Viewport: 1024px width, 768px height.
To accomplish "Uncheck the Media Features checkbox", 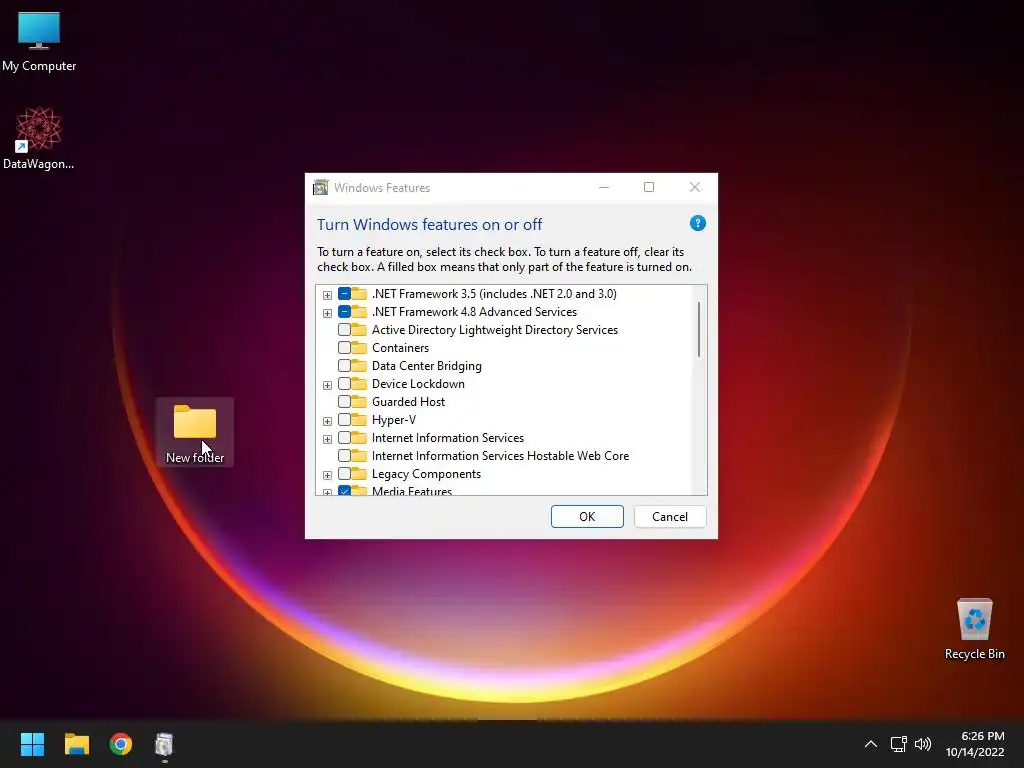I will pyautogui.click(x=344, y=490).
